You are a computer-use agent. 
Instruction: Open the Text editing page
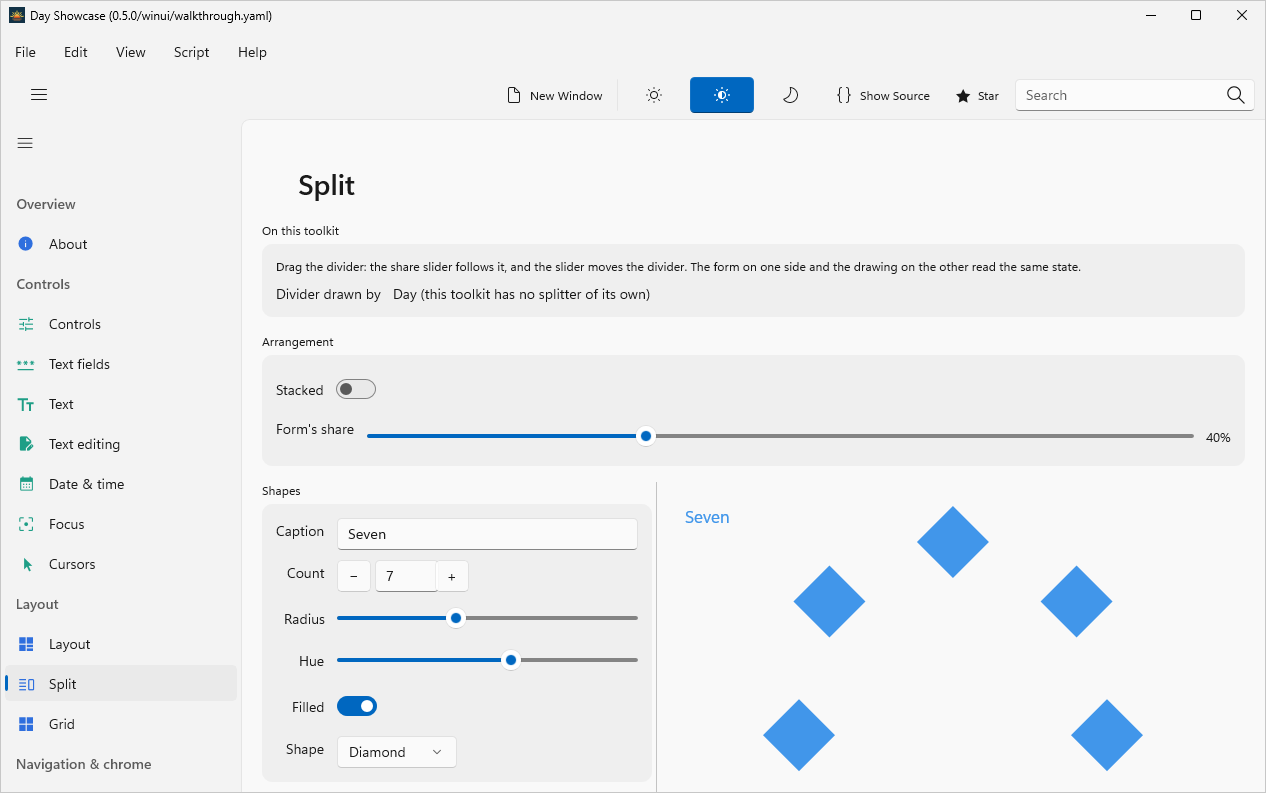[x=121, y=444]
